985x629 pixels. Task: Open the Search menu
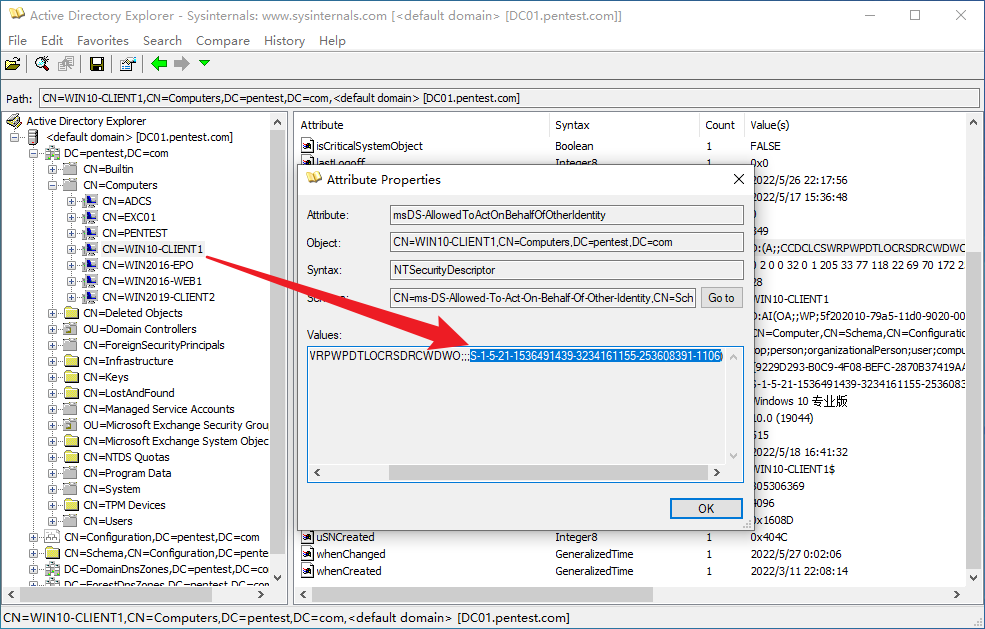coord(162,41)
